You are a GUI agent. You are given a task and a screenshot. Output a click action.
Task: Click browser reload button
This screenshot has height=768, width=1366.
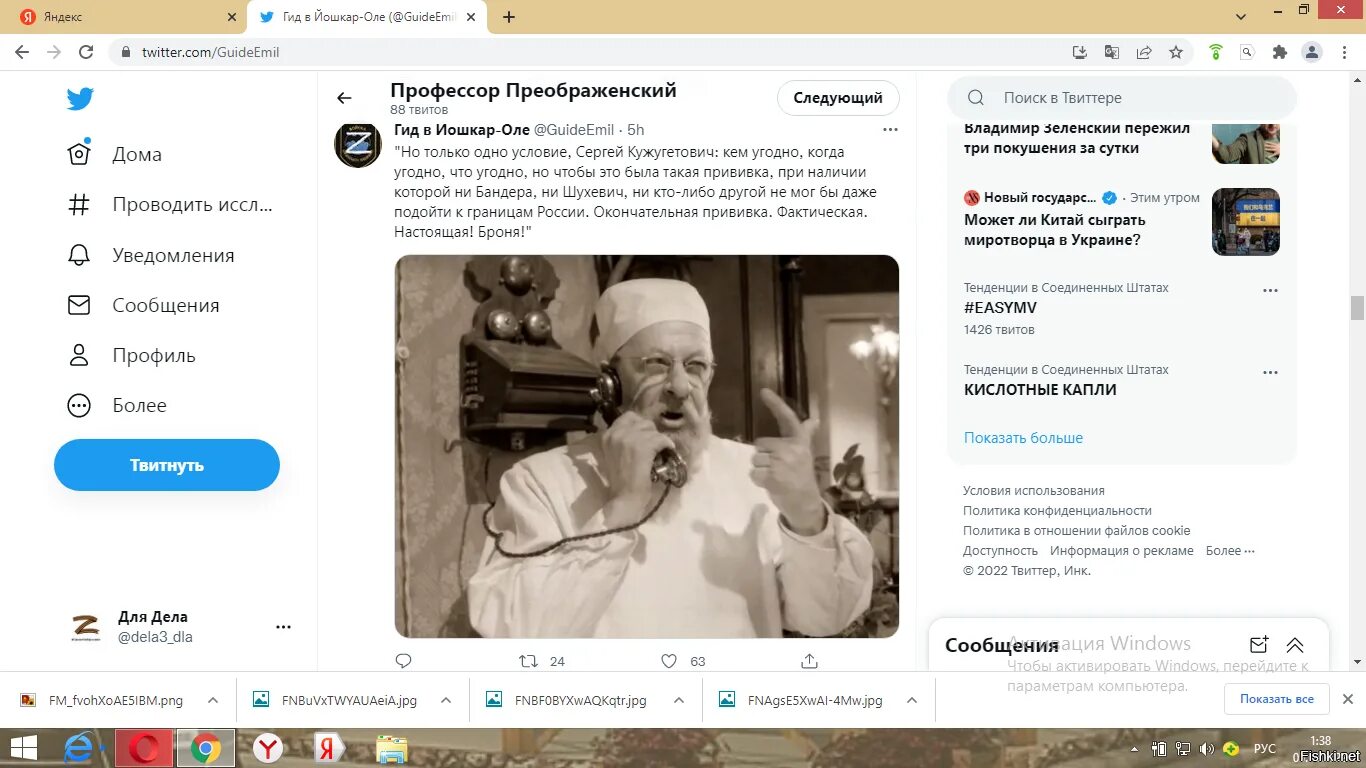(86, 52)
